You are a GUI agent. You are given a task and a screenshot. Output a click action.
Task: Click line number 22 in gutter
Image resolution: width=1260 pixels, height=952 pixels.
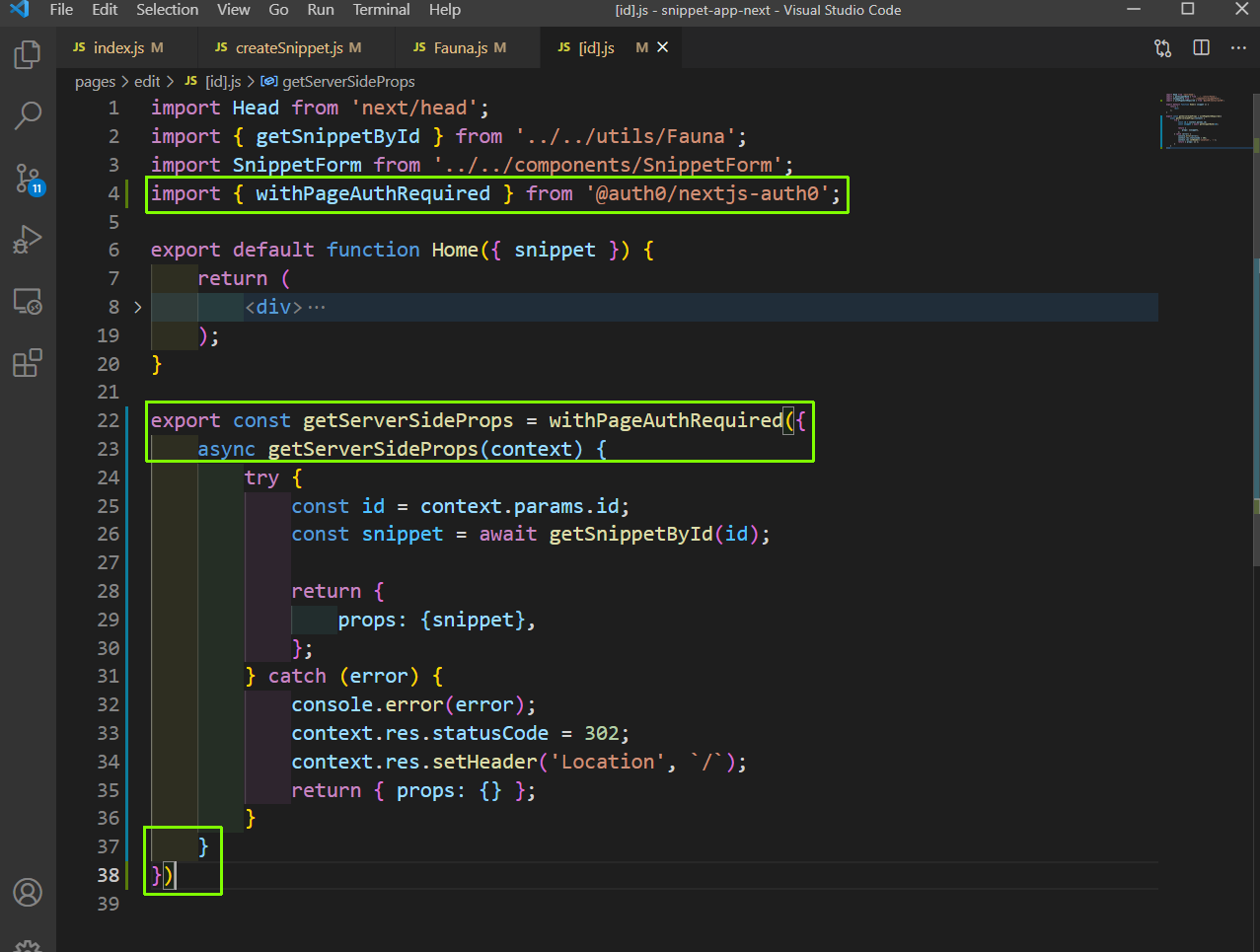click(x=109, y=420)
